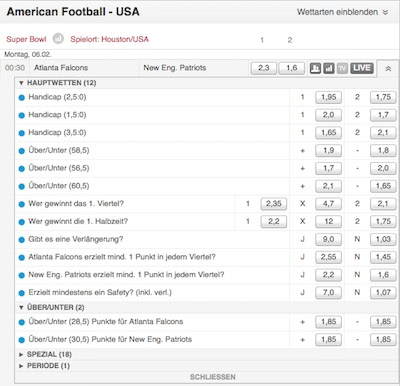Select Handicap (2,5:0) odds 1,75
Viewport: 400px width, 386px height.
point(383,97)
